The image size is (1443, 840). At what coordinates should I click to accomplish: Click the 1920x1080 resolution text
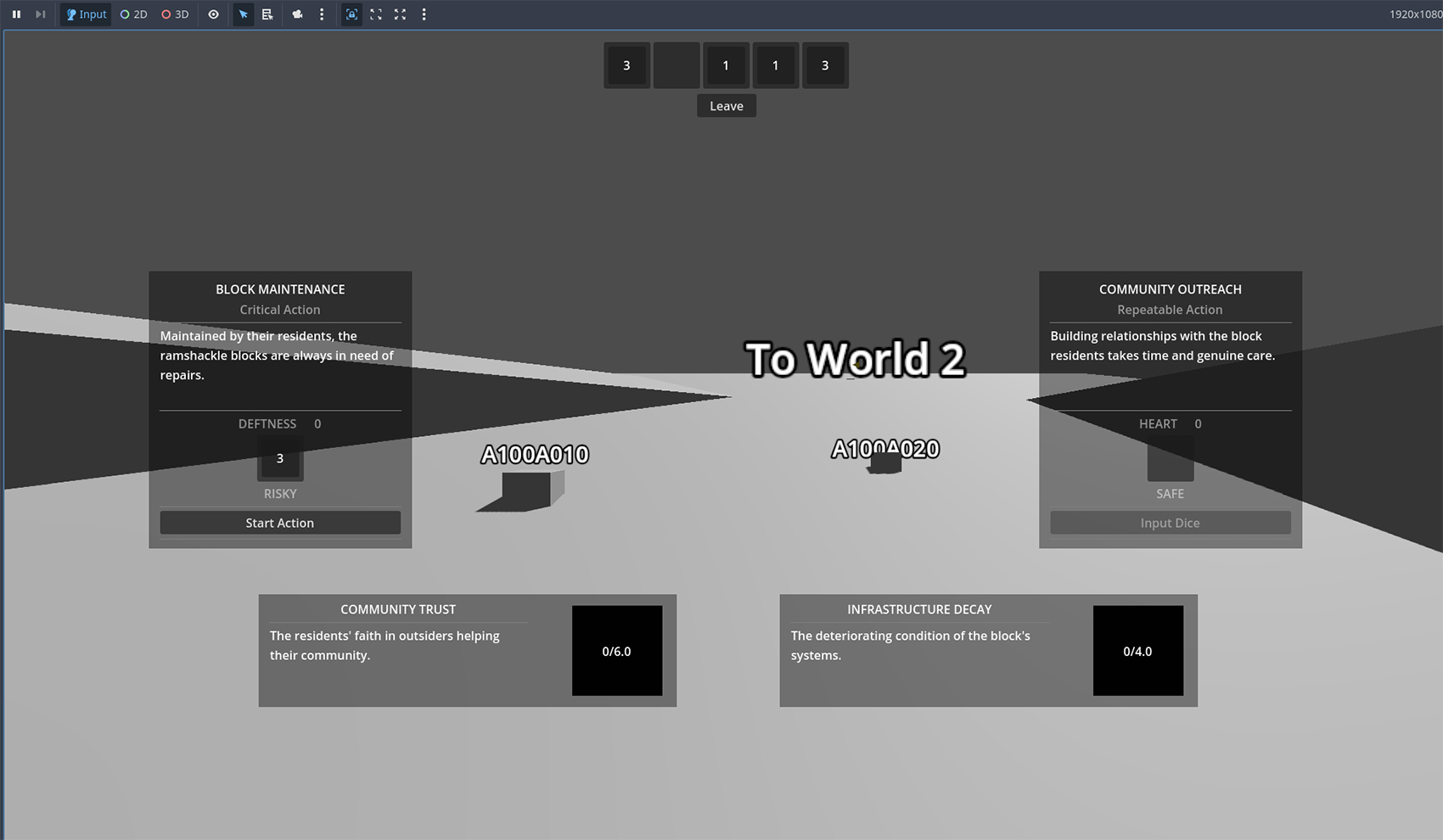coord(1415,14)
